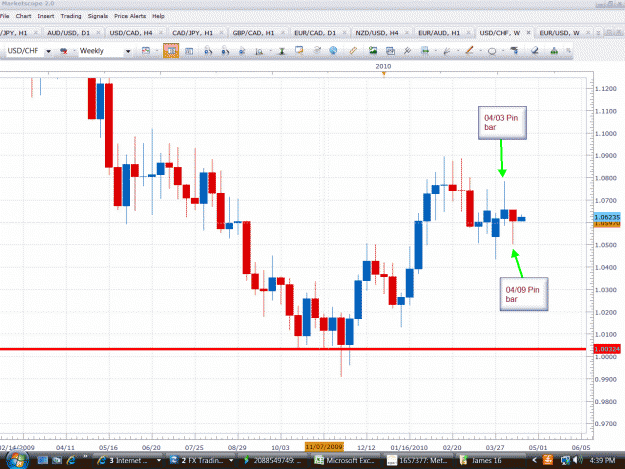Select the ellipse shape drawing tool
Image resolution: width=625 pixels, height=469 pixels.
pos(492,51)
